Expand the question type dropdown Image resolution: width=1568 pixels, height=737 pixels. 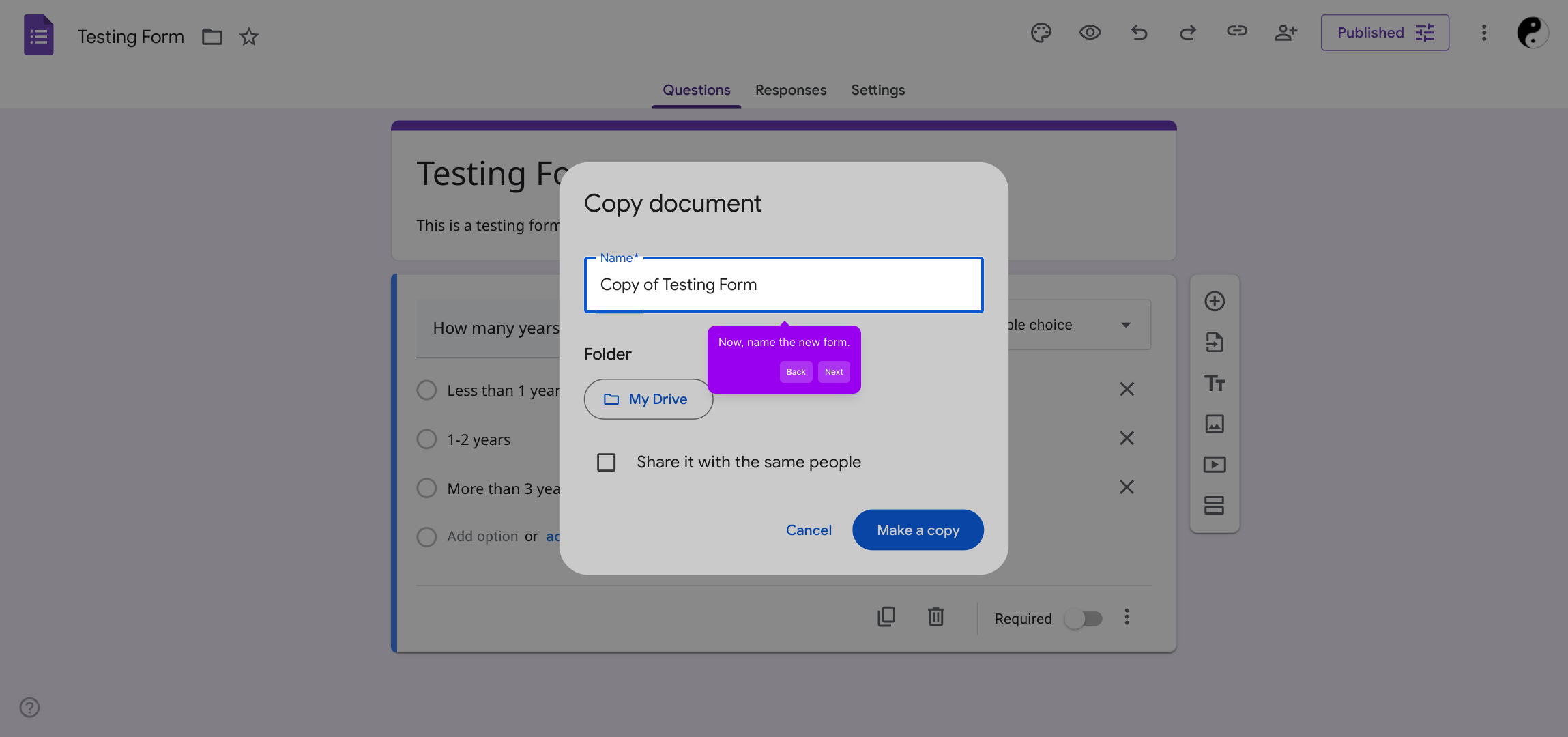pyautogui.click(x=1126, y=325)
